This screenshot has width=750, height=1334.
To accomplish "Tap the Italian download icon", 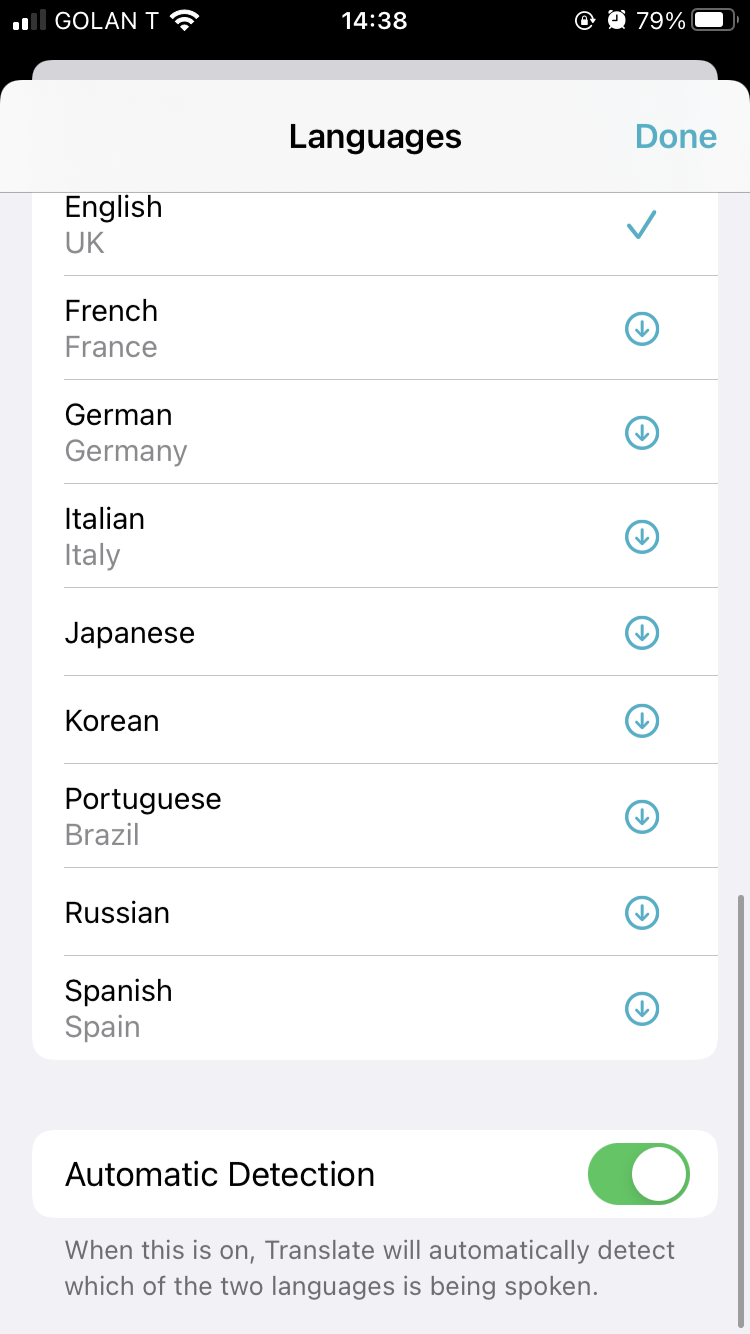I will 641,536.
